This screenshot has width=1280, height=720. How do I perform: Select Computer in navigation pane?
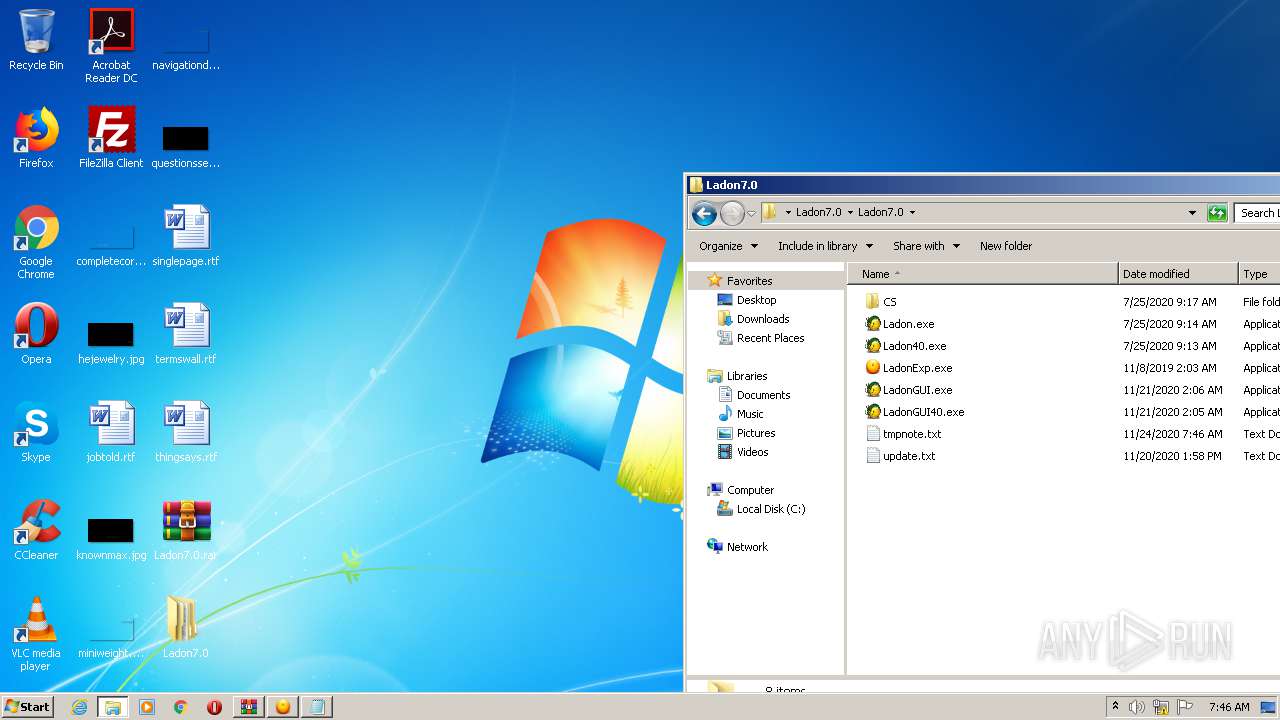pos(750,490)
